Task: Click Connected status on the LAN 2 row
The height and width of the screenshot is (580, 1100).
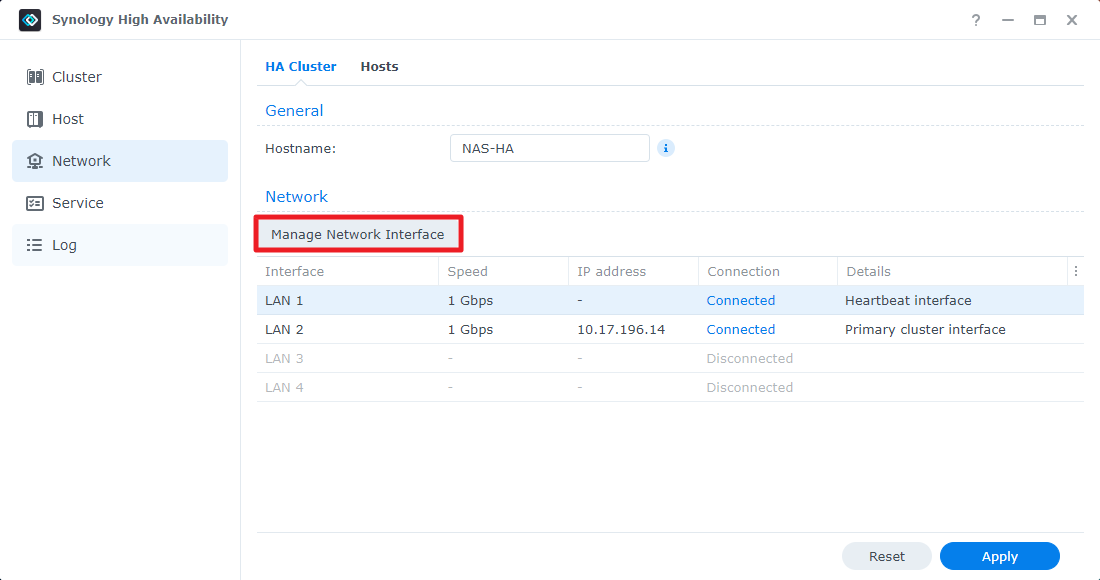Action: [x=740, y=329]
